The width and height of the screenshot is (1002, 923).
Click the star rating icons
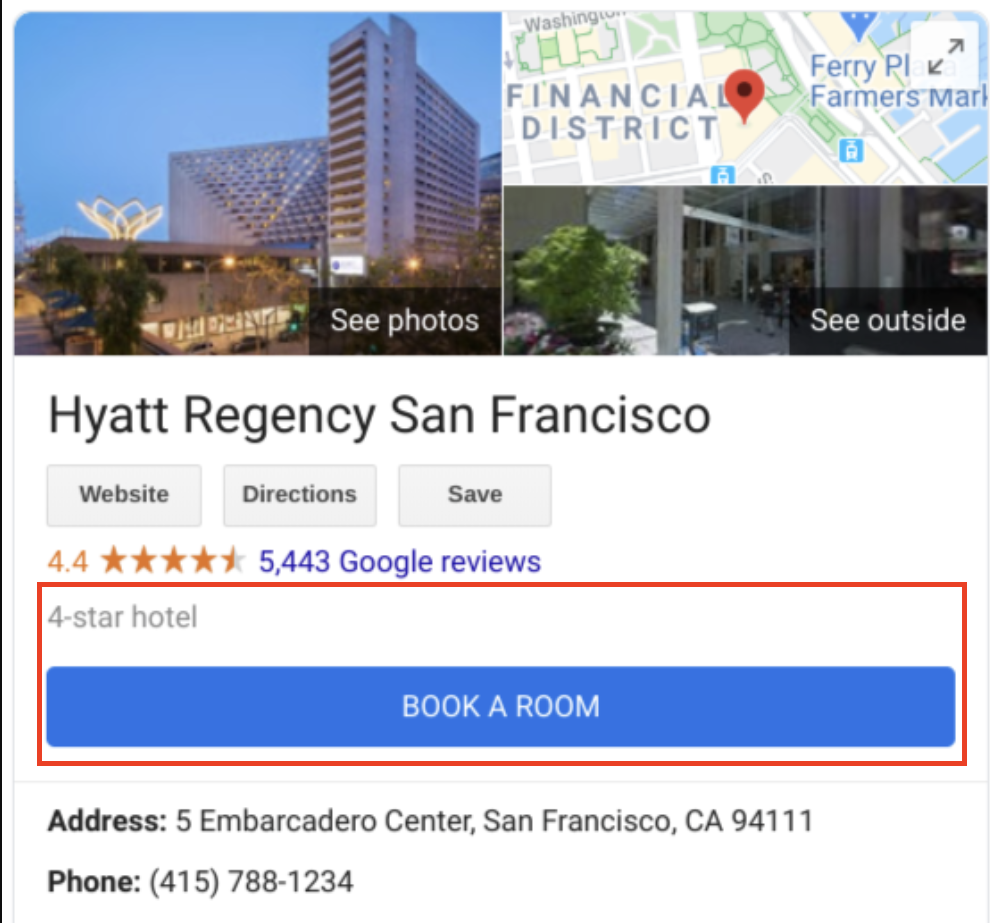pyautogui.click(x=173, y=561)
